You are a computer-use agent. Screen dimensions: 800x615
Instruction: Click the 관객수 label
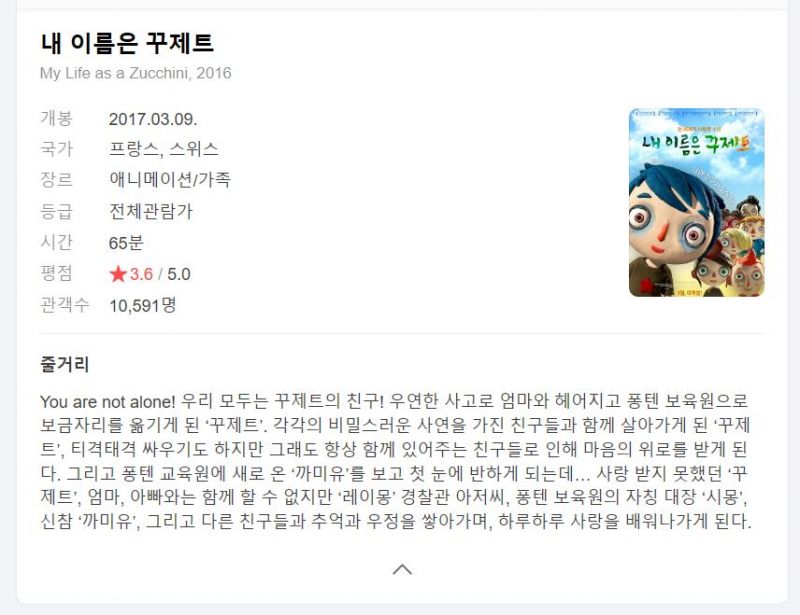pyautogui.click(x=65, y=305)
